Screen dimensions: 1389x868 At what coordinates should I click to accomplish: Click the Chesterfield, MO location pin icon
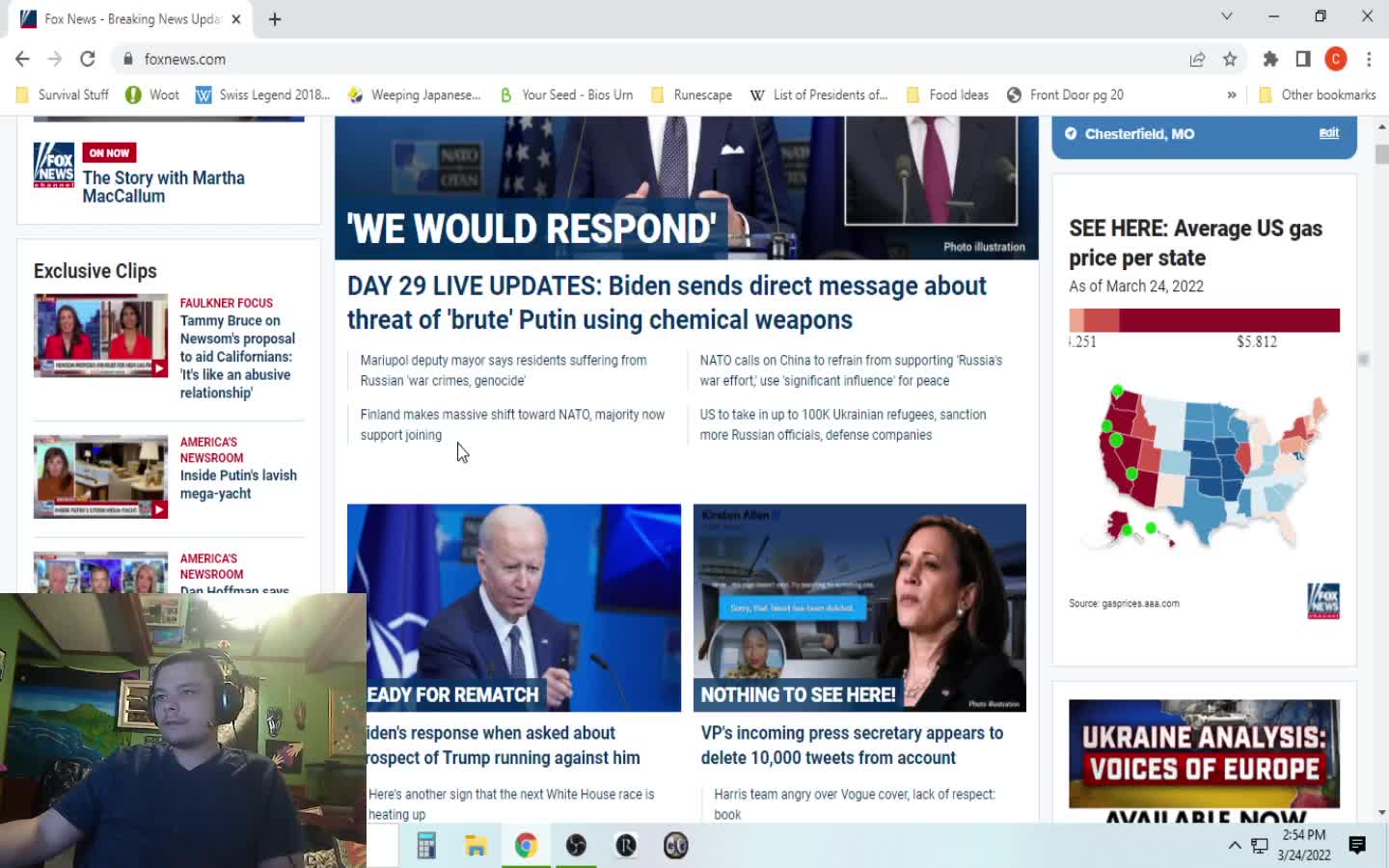click(x=1071, y=134)
